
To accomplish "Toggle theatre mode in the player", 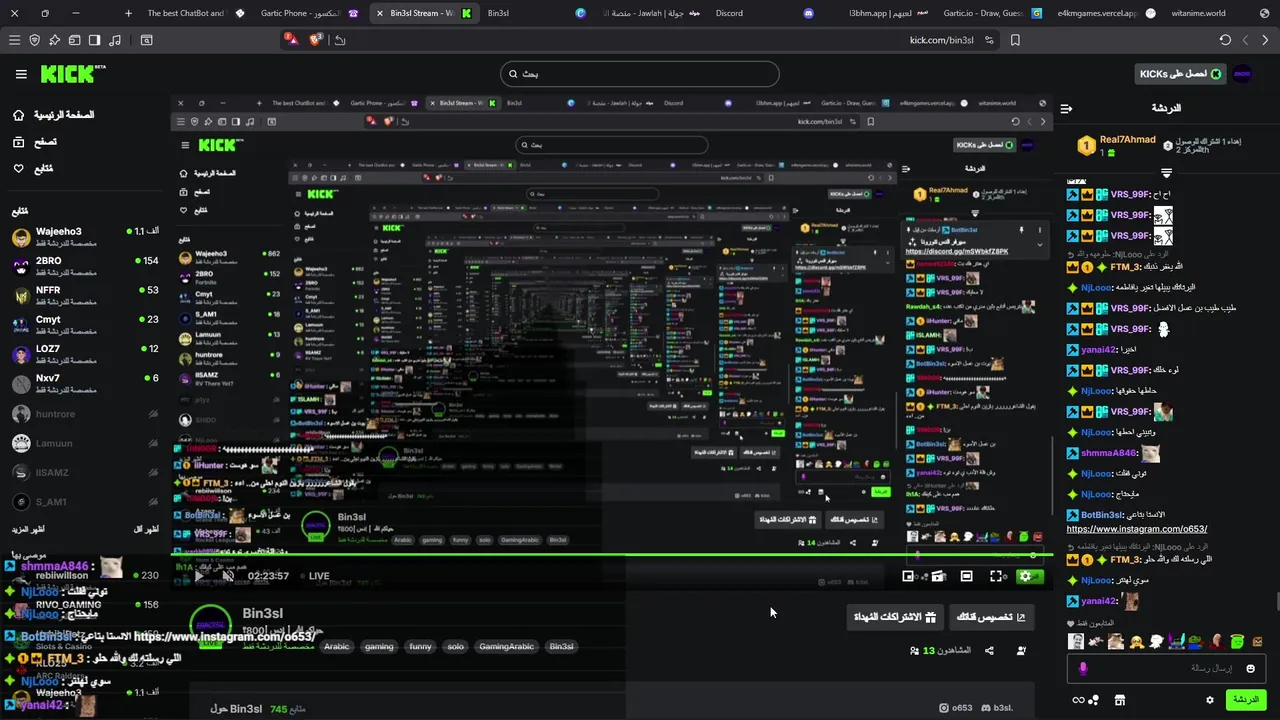I will point(967,576).
